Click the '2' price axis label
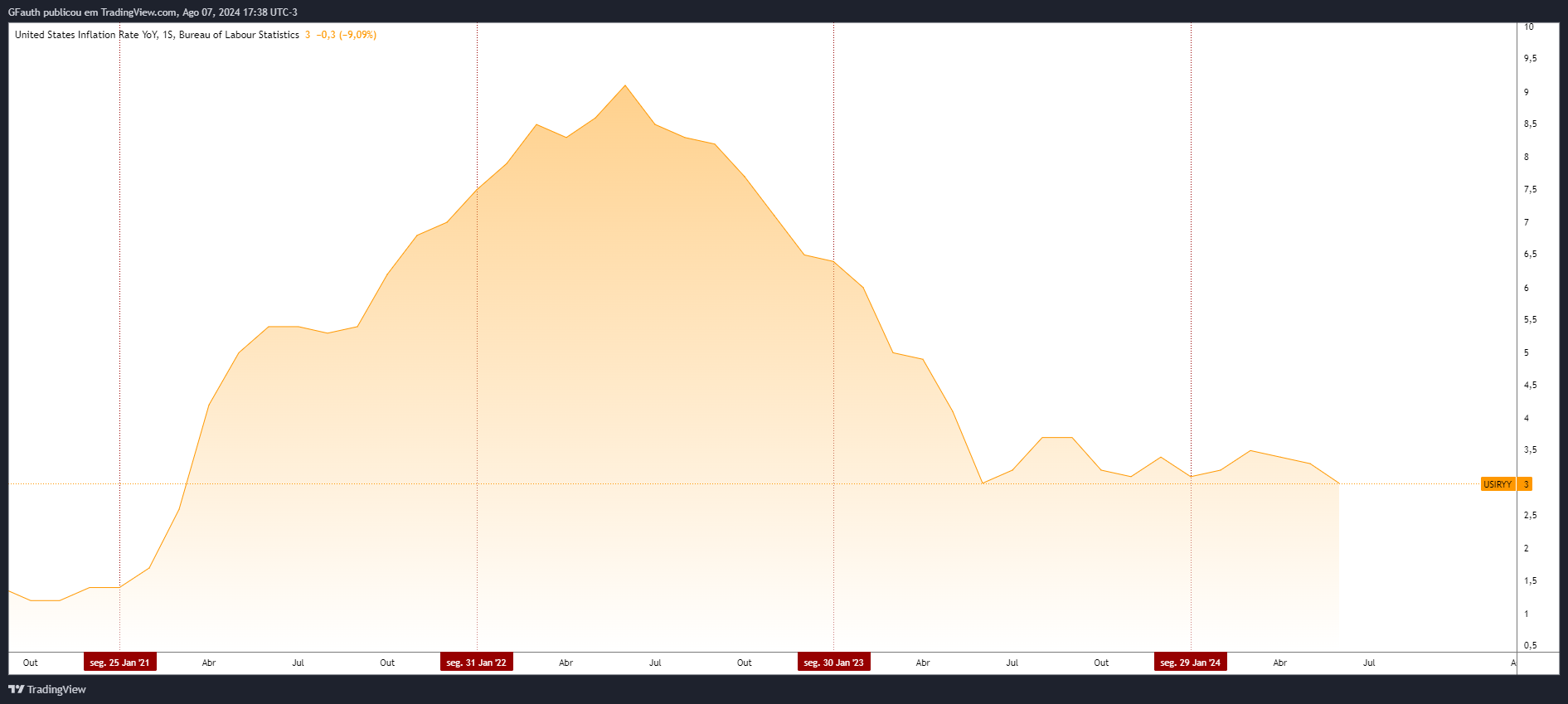Viewport: 1568px width, 704px height. (1527, 548)
